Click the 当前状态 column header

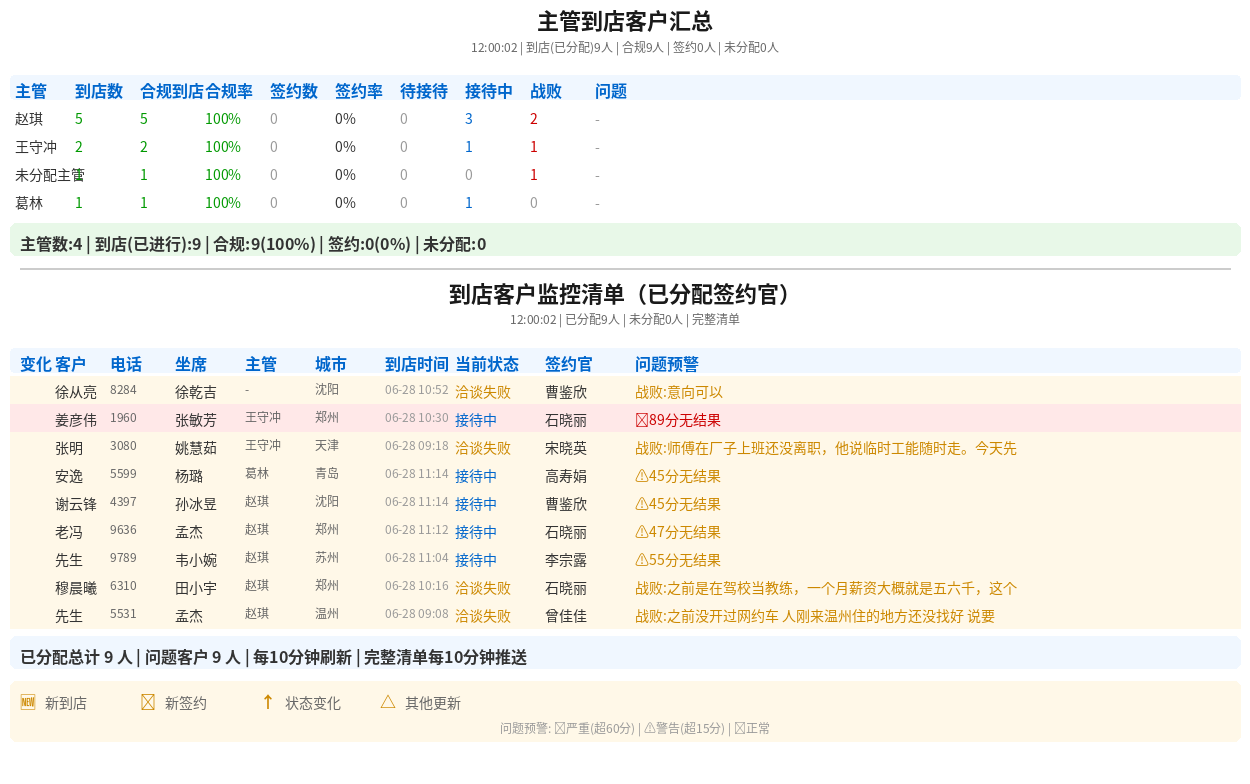tap(487, 364)
